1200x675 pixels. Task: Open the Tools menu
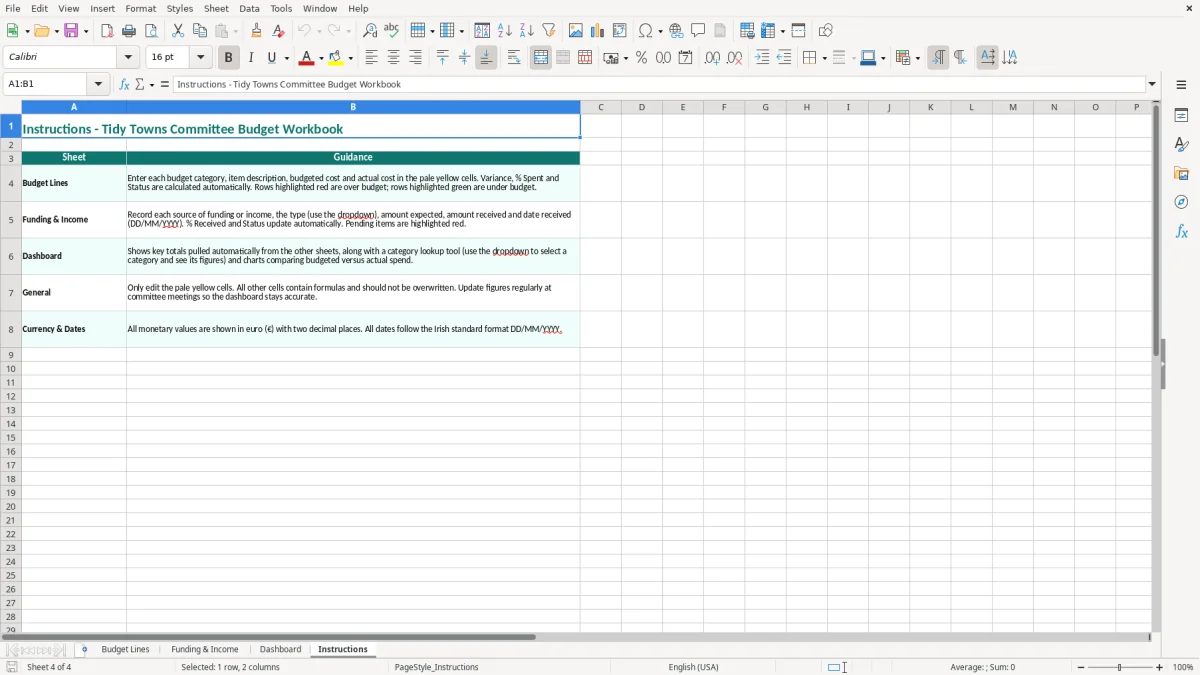click(x=281, y=8)
